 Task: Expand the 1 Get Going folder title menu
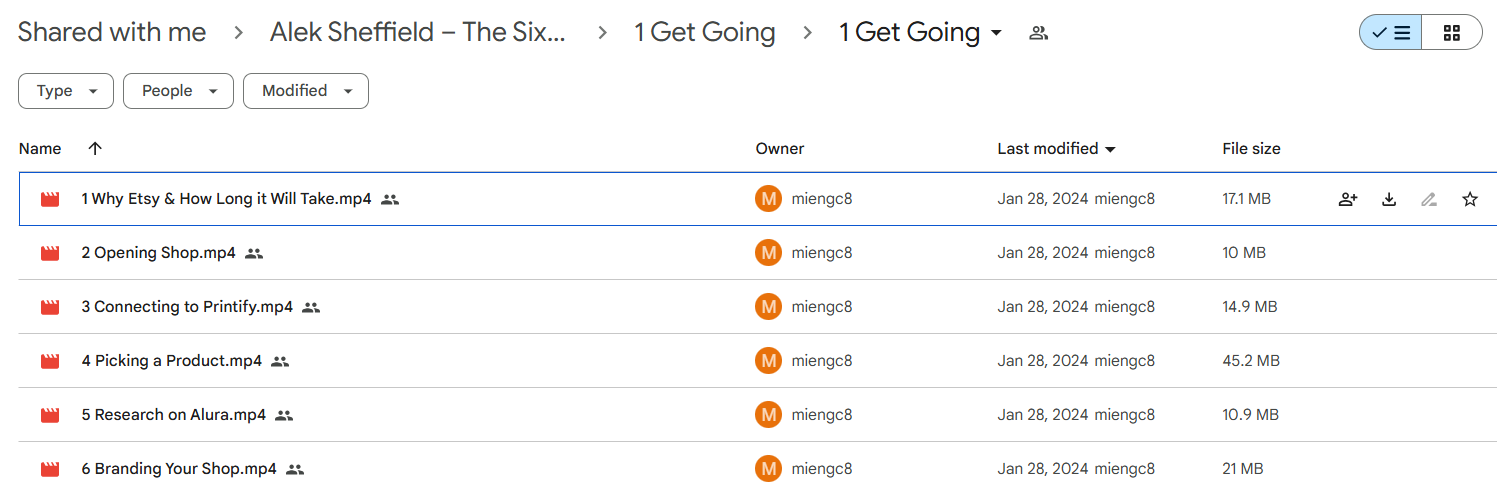tap(920, 33)
